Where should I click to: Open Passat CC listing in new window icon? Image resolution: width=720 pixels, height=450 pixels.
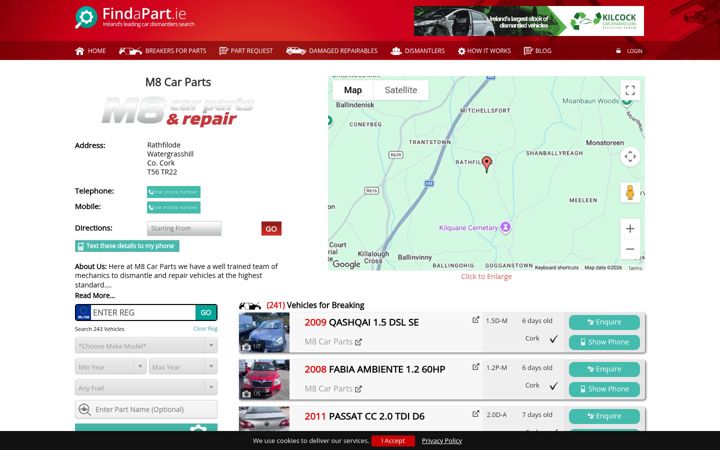coord(475,414)
